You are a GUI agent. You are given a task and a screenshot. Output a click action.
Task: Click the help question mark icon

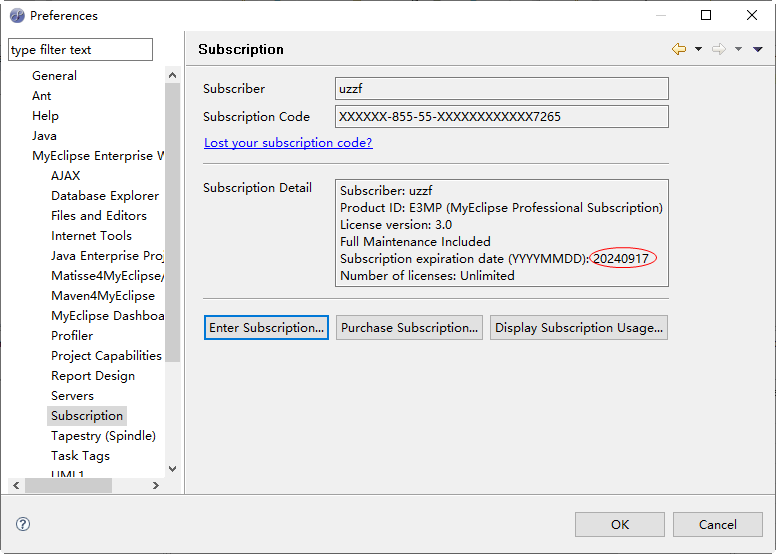point(23,524)
